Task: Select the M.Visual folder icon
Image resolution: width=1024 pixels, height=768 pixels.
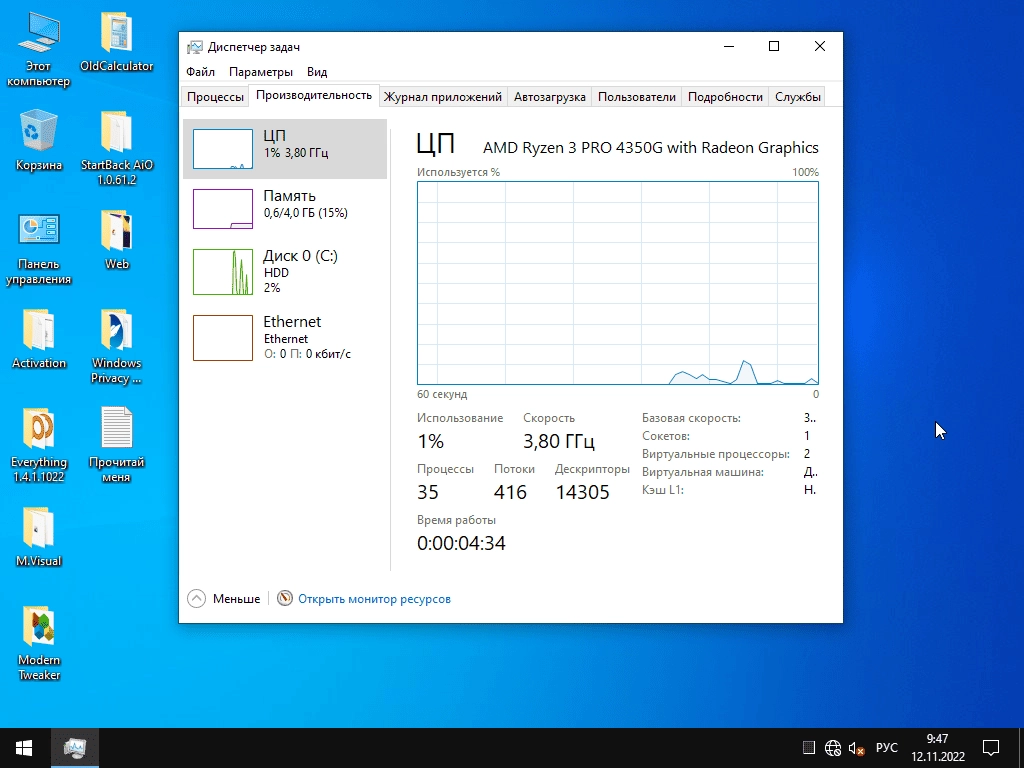Action: tap(39, 537)
